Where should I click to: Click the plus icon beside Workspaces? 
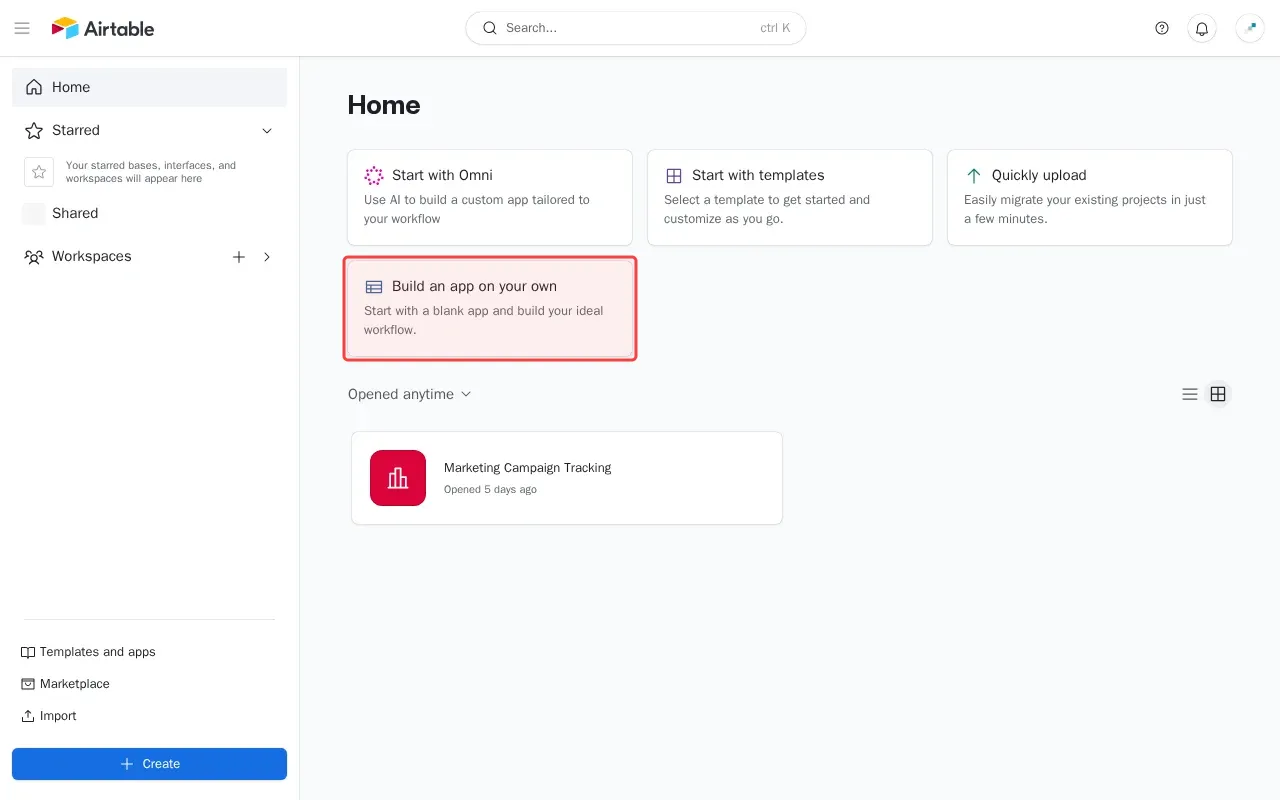(239, 257)
